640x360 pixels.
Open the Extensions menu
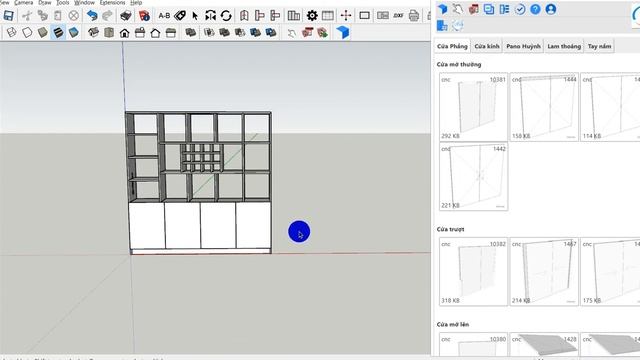point(112,2)
